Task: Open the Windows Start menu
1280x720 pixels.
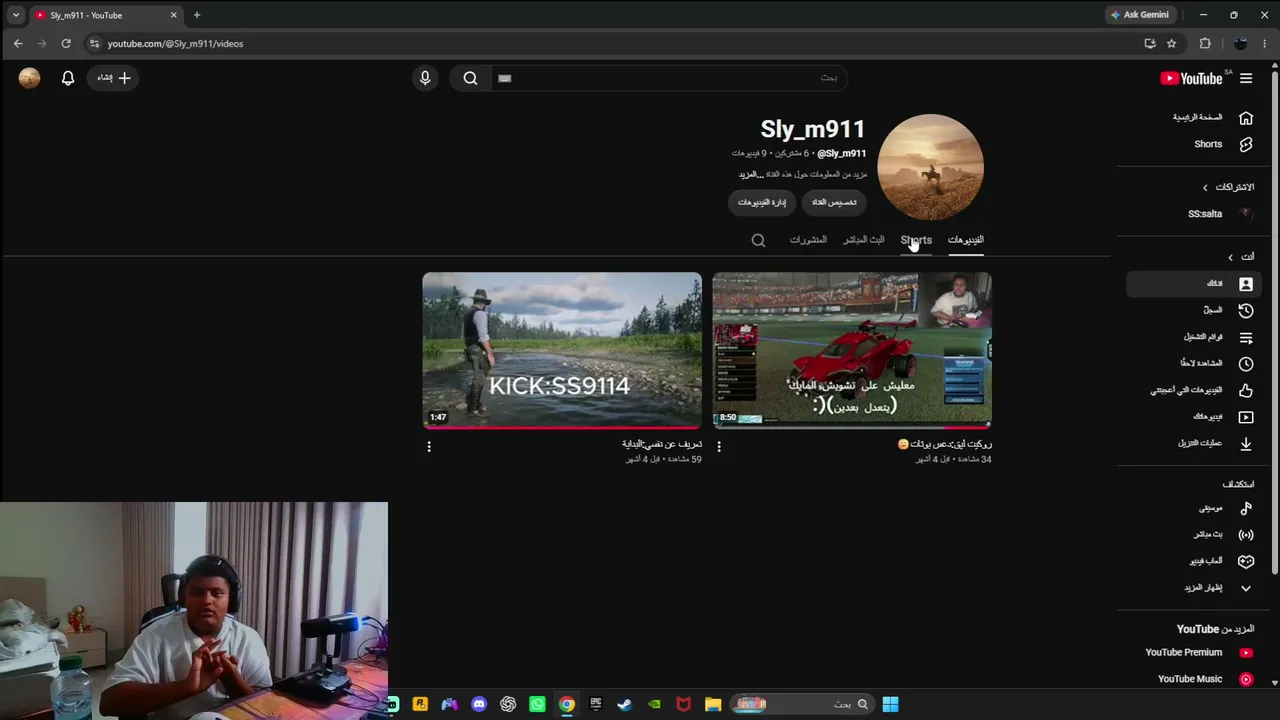Action: click(890, 704)
